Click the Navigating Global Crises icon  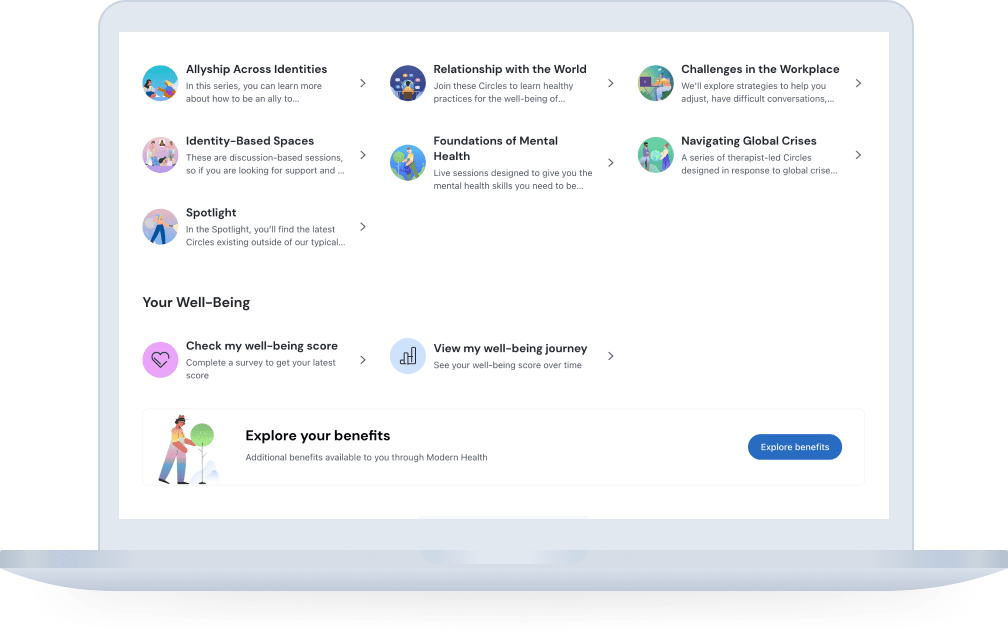point(656,155)
